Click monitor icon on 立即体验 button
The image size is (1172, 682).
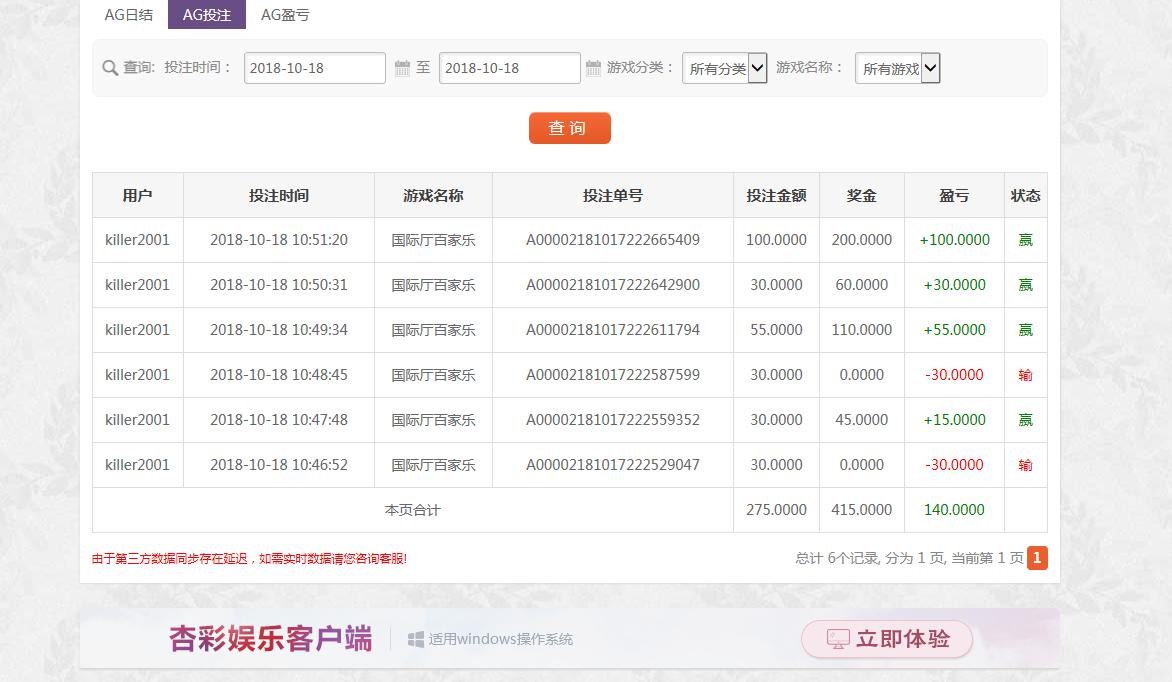pyautogui.click(x=838, y=639)
